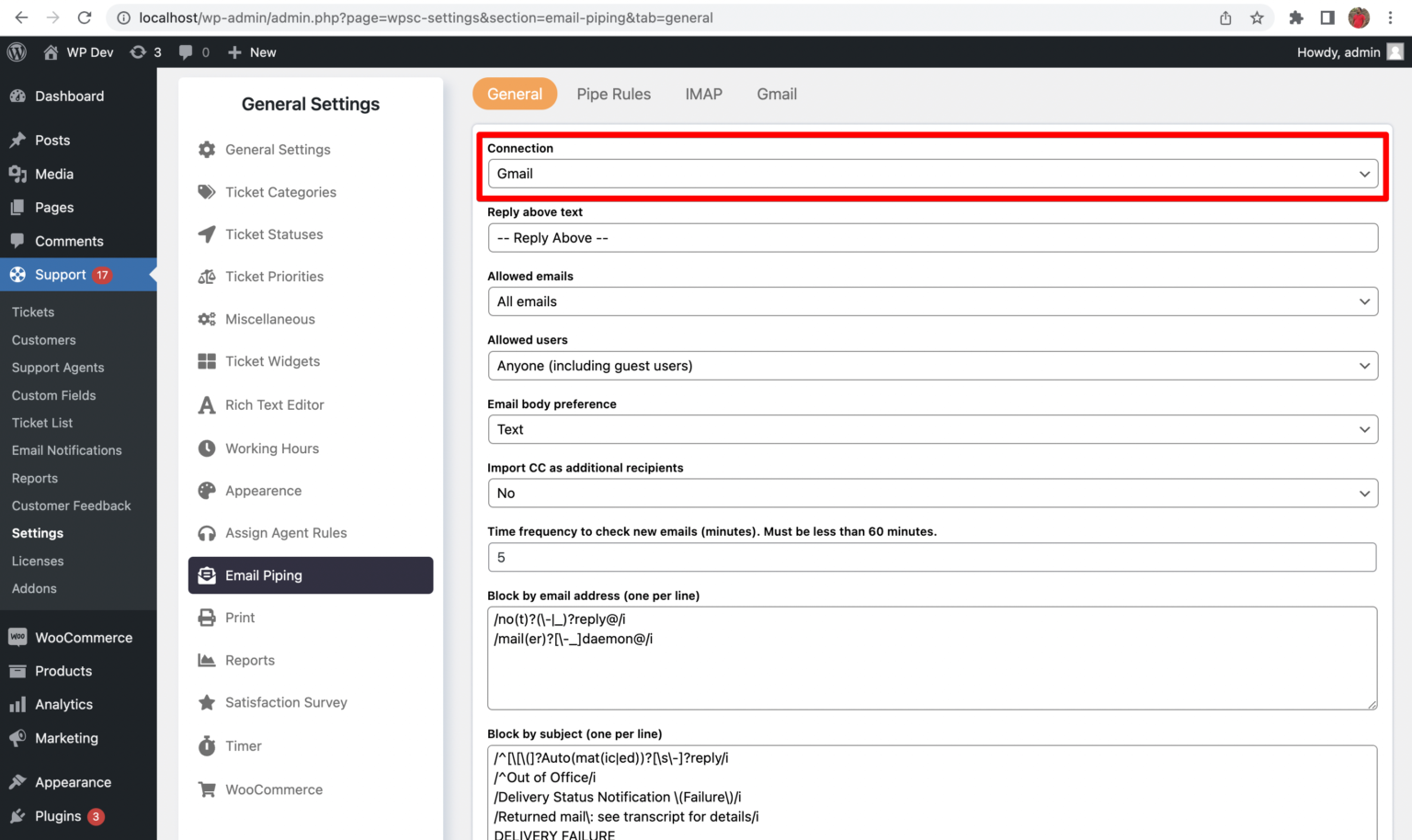Open the Pipe Rules tab
This screenshot has width=1412, height=840.
[x=613, y=94]
